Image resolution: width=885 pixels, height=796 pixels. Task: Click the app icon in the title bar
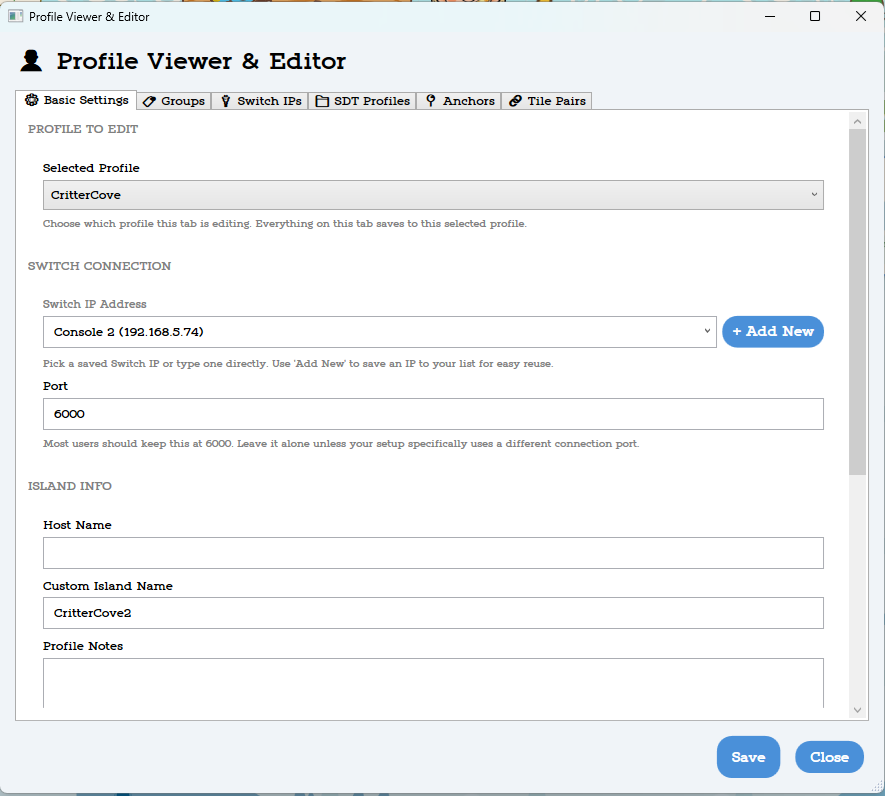point(14,16)
